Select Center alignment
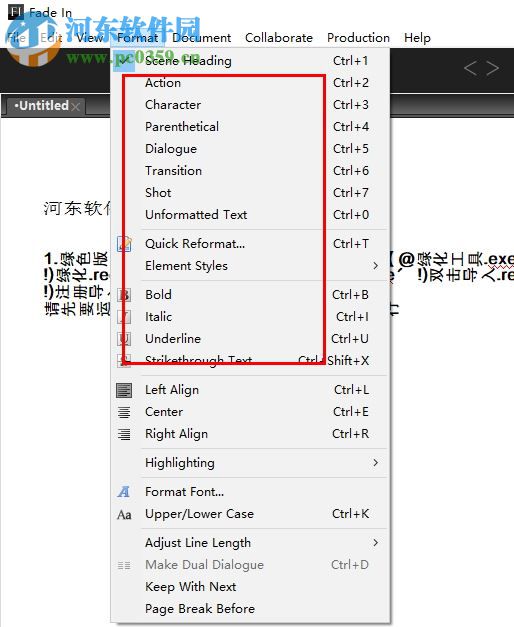Screen dimensions: 514x627 tap(250, 412)
